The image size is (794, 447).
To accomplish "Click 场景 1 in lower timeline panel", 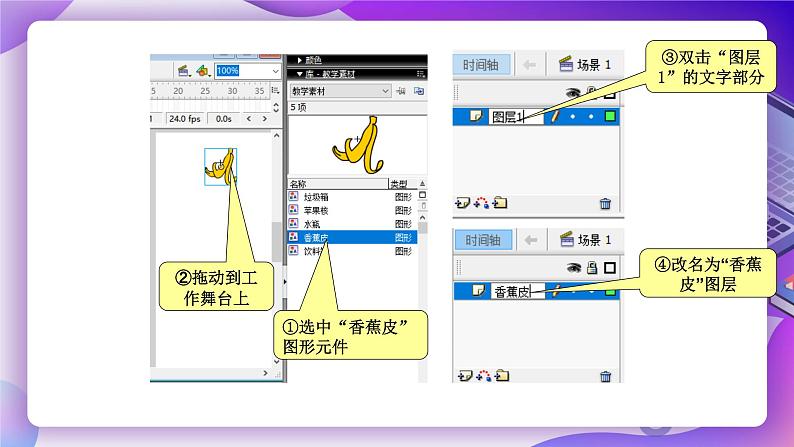I will click(x=586, y=239).
